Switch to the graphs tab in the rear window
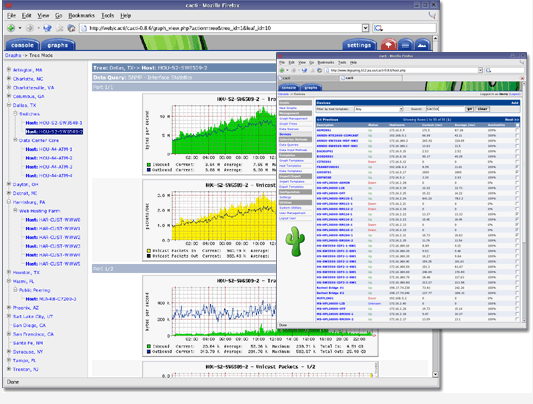 coord(57,45)
